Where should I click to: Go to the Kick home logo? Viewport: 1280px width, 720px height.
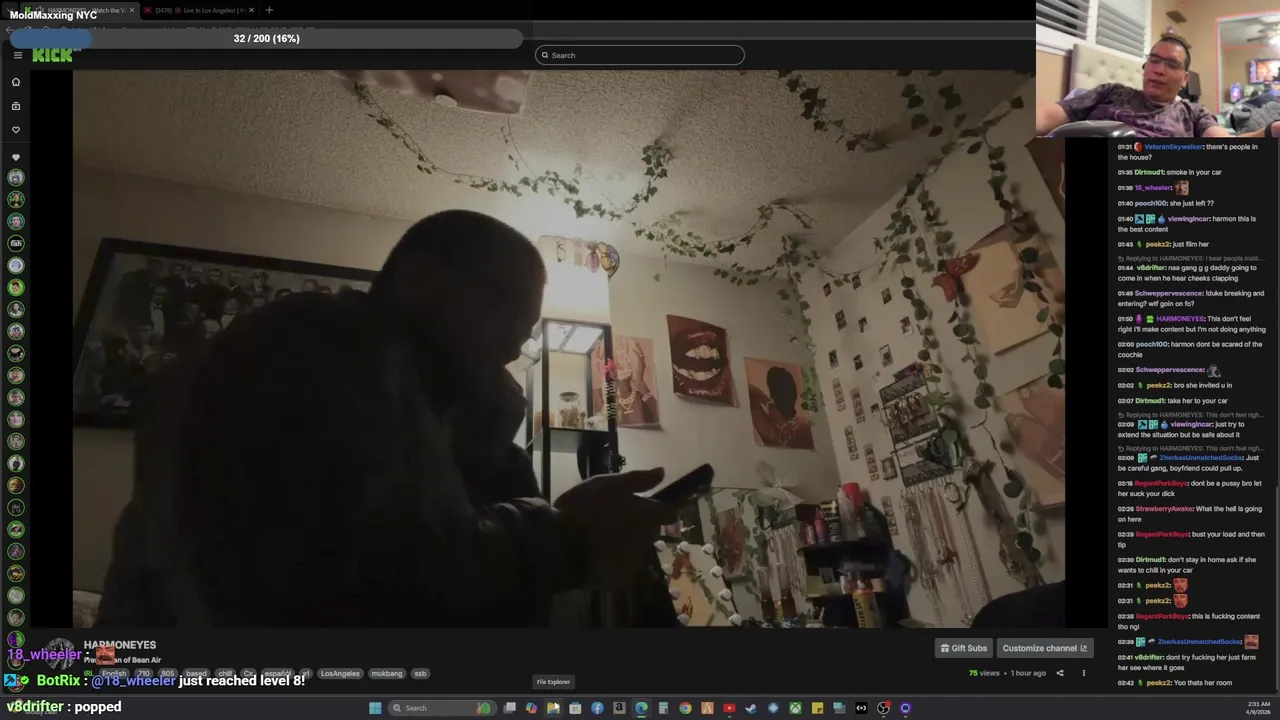click(x=52, y=55)
